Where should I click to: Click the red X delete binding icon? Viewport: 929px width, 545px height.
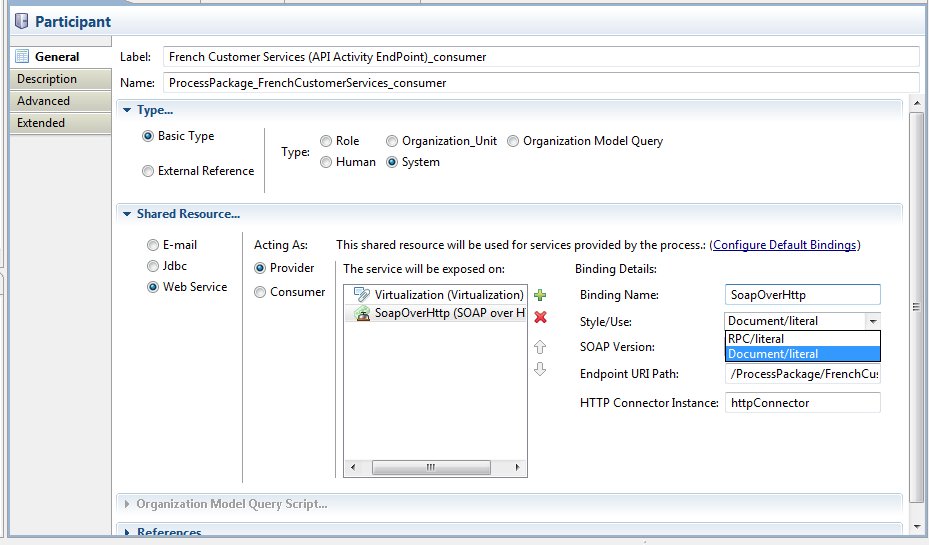(540, 317)
